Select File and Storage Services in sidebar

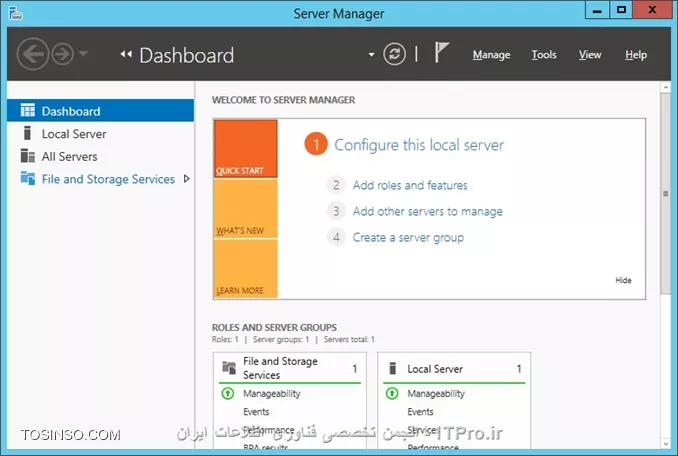coord(108,179)
